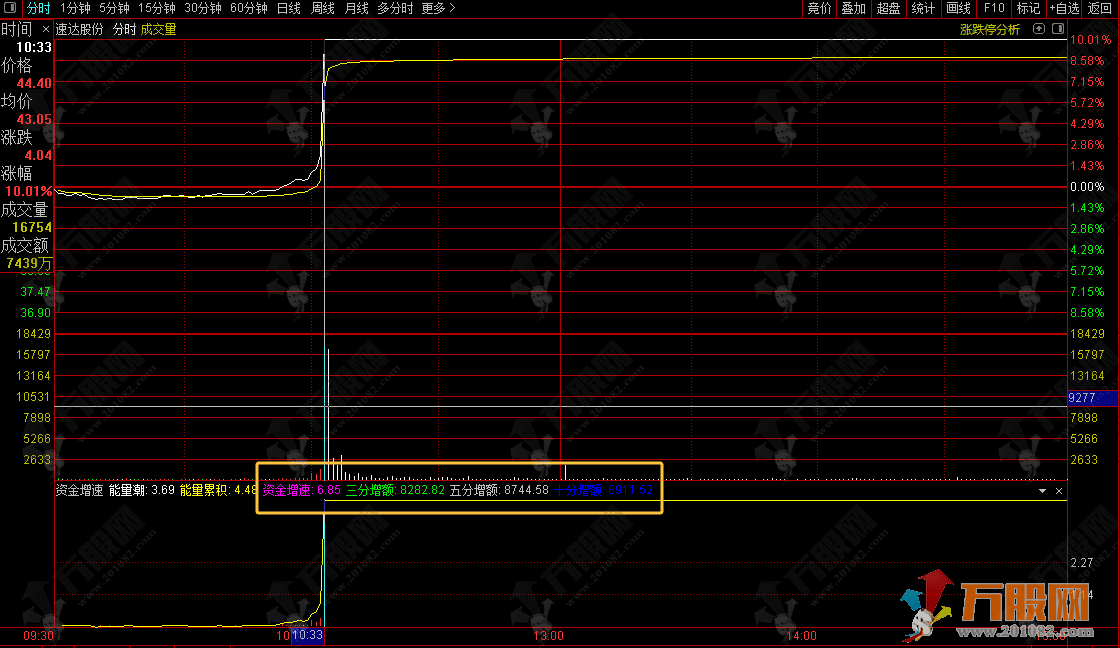1120x648 pixels.
Task: Select the 5分钟 timeframe tab
Action: (114, 8)
